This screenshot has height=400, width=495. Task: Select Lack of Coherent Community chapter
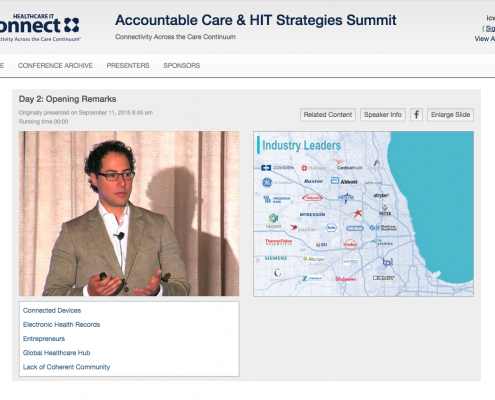pyautogui.click(x=66, y=367)
